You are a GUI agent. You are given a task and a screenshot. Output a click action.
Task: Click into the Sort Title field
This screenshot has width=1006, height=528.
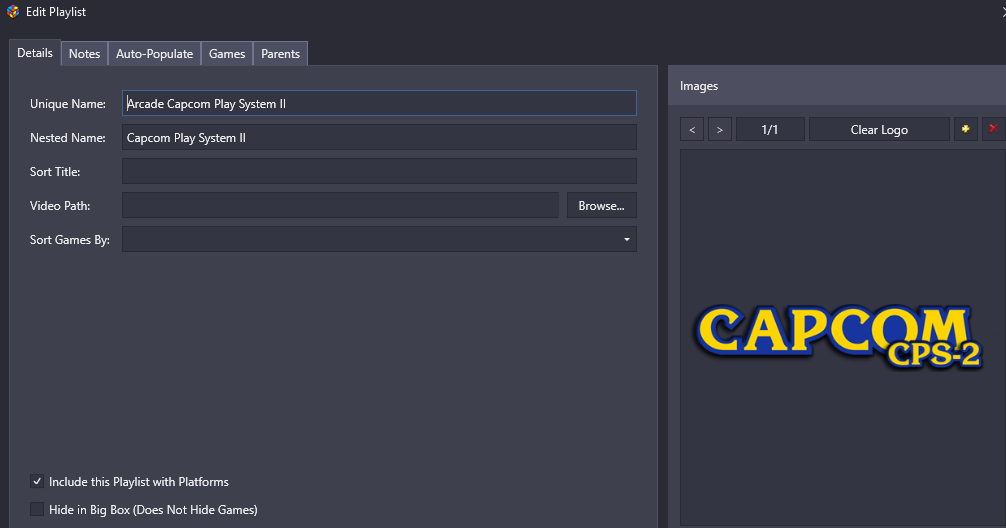[379, 171]
